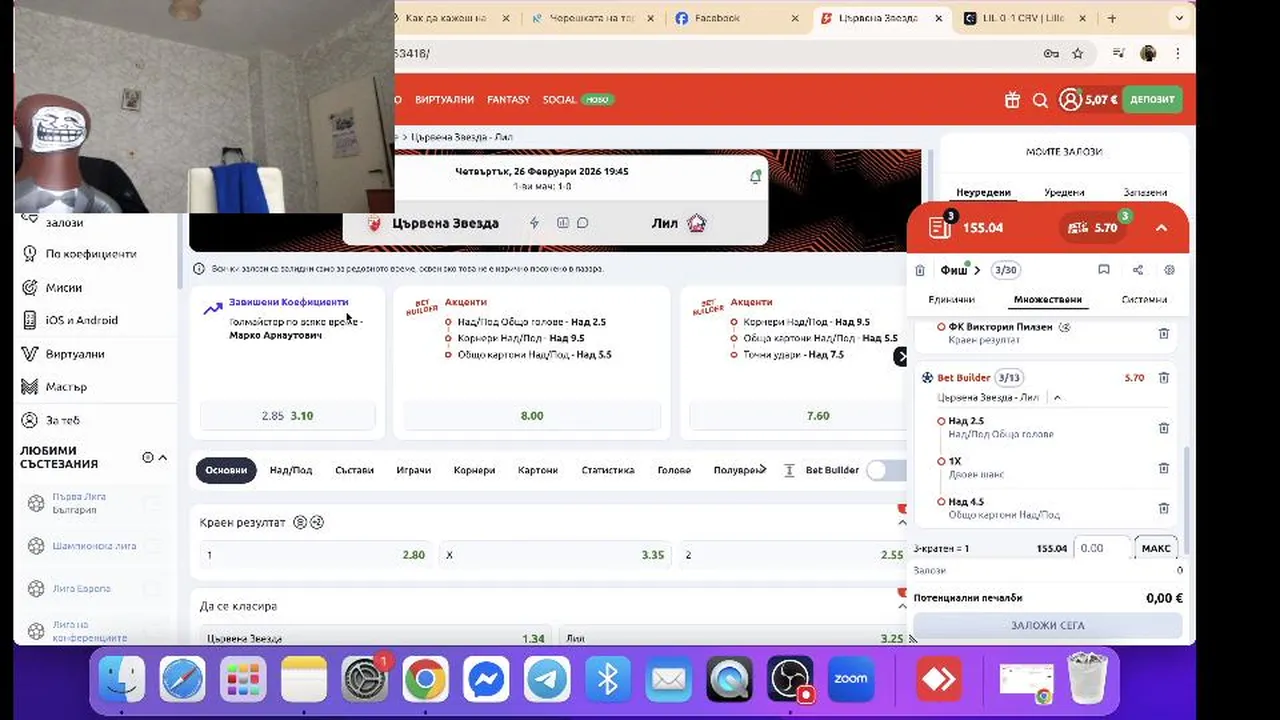The width and height of the screenshot is (1280, 720).
Task: Switch to the Картони tab
Action: coord(538,470)
